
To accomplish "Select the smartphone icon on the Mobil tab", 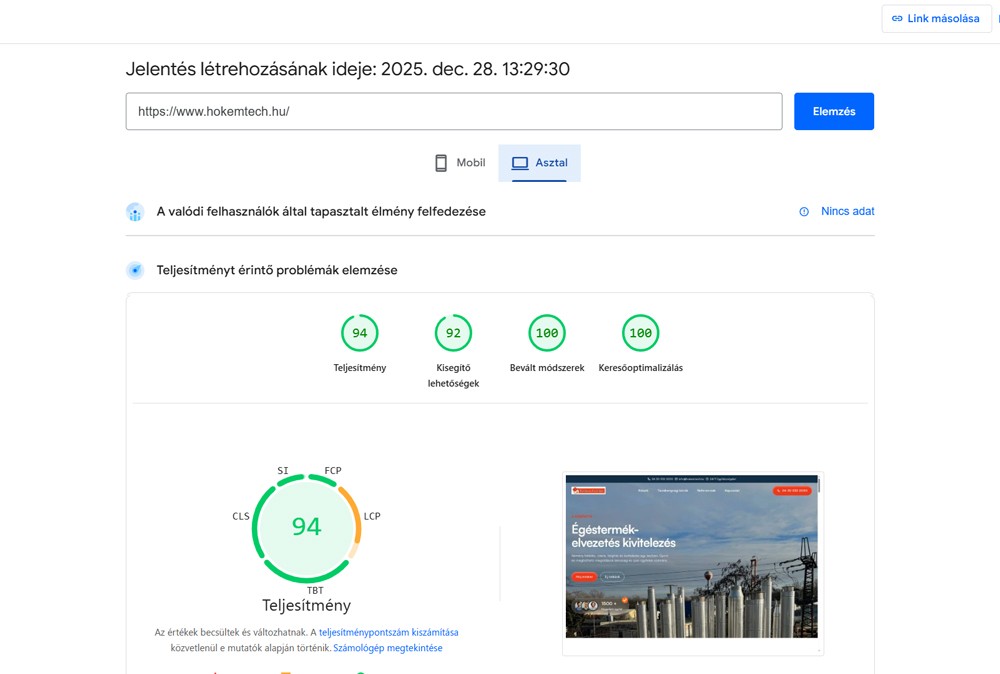I will pyautogui.click(x=440, y=161).
